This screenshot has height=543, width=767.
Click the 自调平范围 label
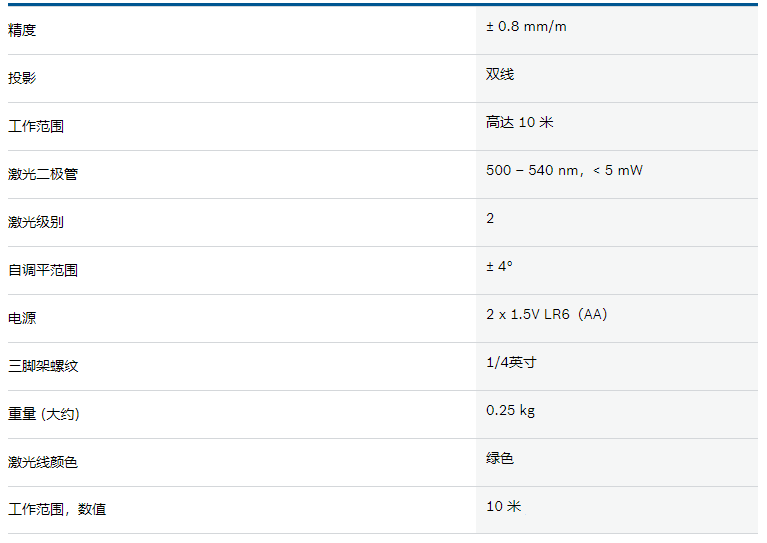(43, 270)
